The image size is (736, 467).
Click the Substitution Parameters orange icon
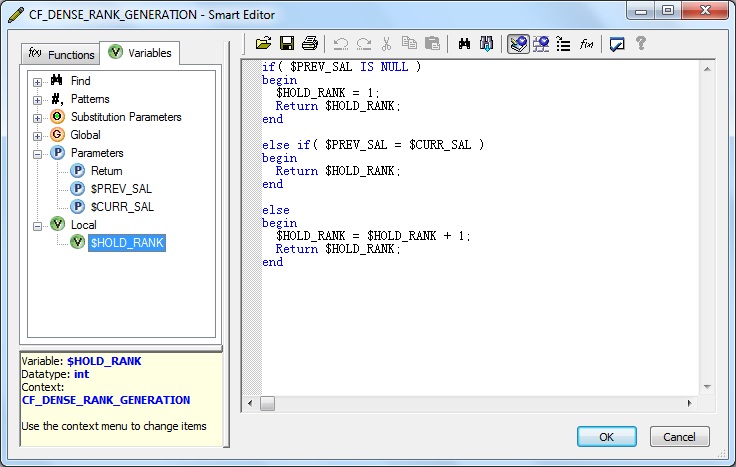57,116
